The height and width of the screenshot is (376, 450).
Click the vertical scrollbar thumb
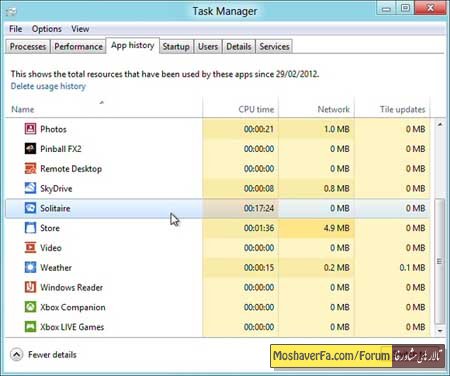click(x=440, y=261)
